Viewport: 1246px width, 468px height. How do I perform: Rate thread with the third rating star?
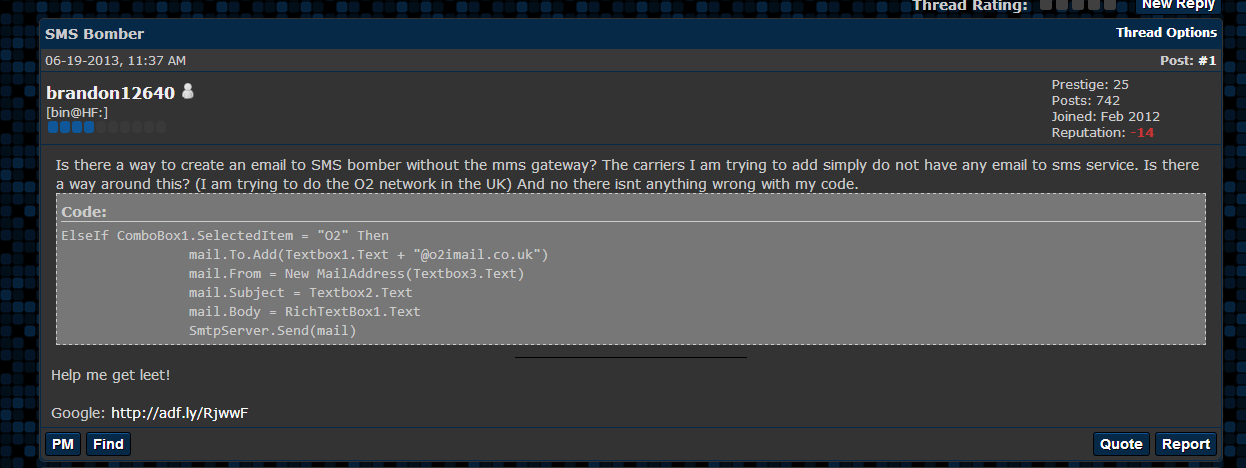pyautogui.click(x=1078, y=4)
